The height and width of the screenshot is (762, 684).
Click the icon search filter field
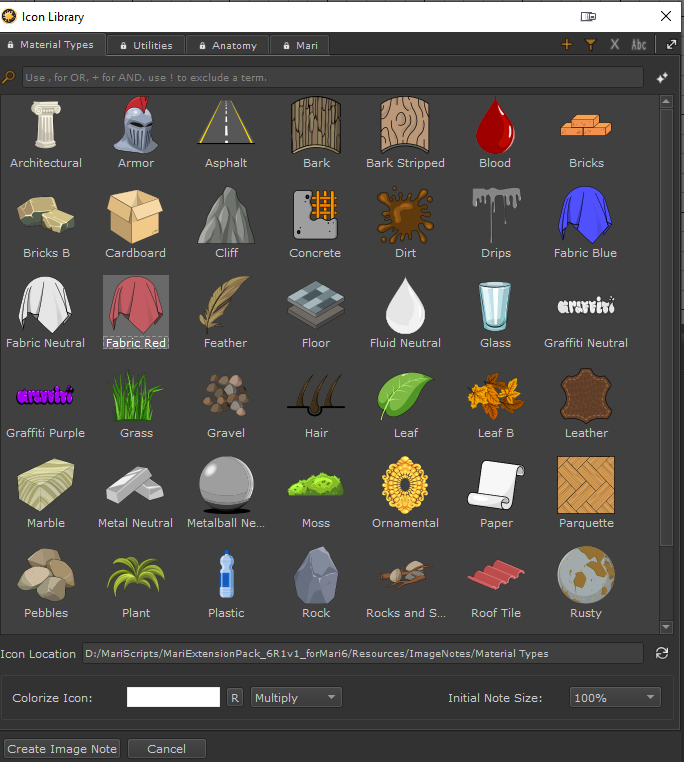click(332, 77)
